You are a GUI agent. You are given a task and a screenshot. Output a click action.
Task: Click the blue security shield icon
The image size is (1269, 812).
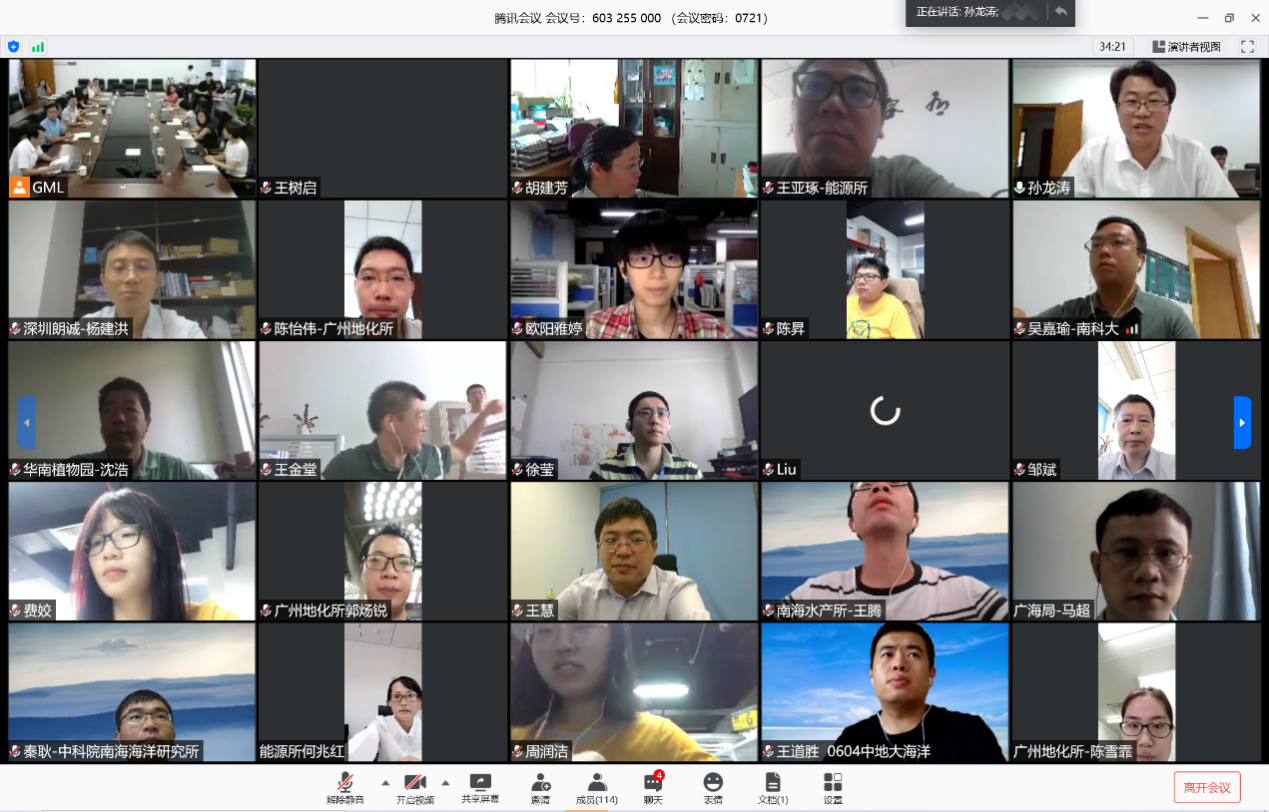13,46
